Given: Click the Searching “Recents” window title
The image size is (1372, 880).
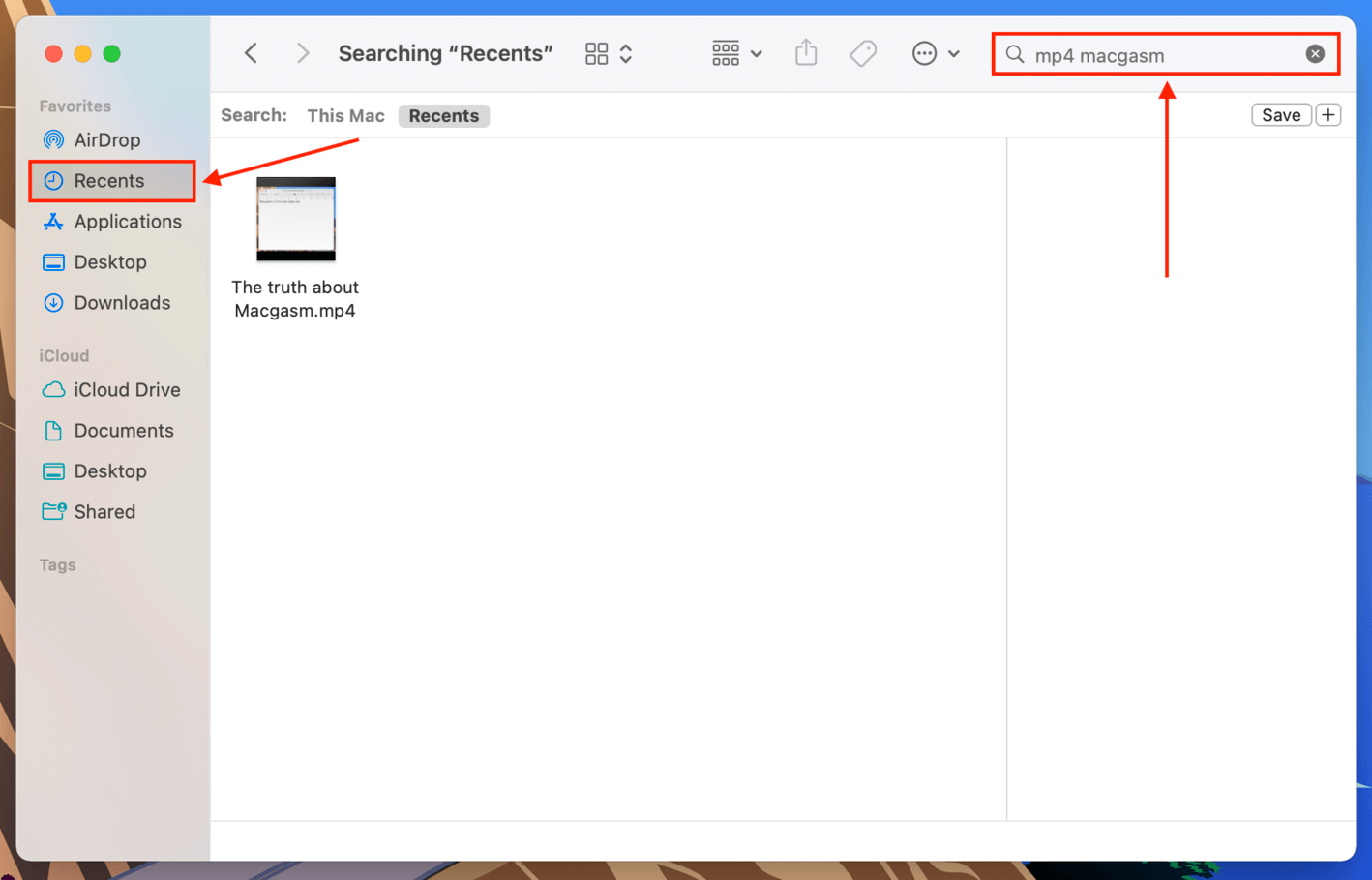Looking at the screenshot, I should pos(445,53).
